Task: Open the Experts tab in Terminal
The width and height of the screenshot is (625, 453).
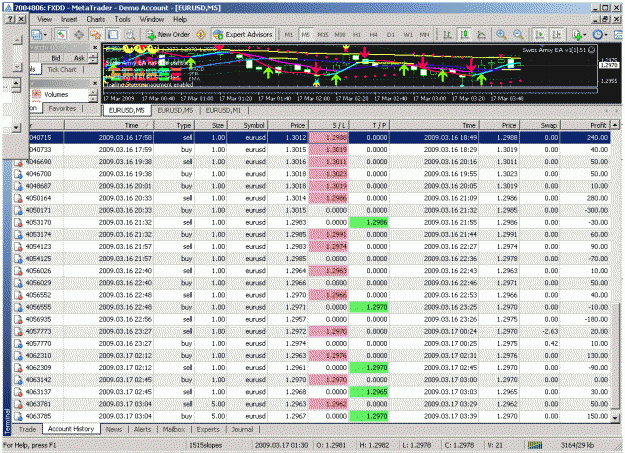Action: [208, 429]
